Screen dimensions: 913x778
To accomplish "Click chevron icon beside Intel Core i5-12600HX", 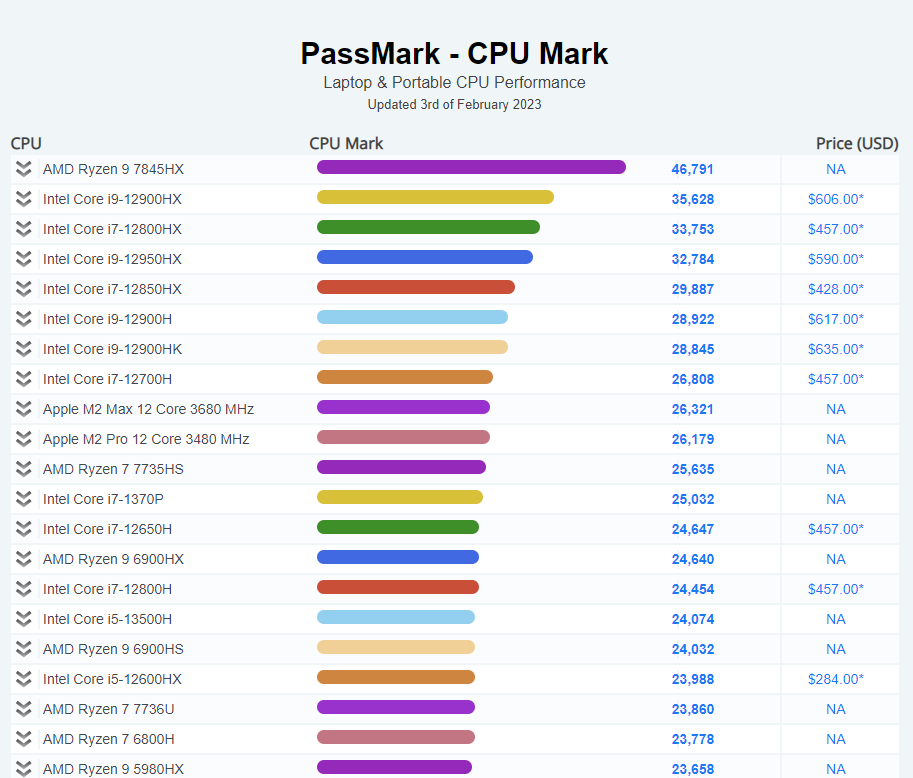I will click(x=23, y=679).
